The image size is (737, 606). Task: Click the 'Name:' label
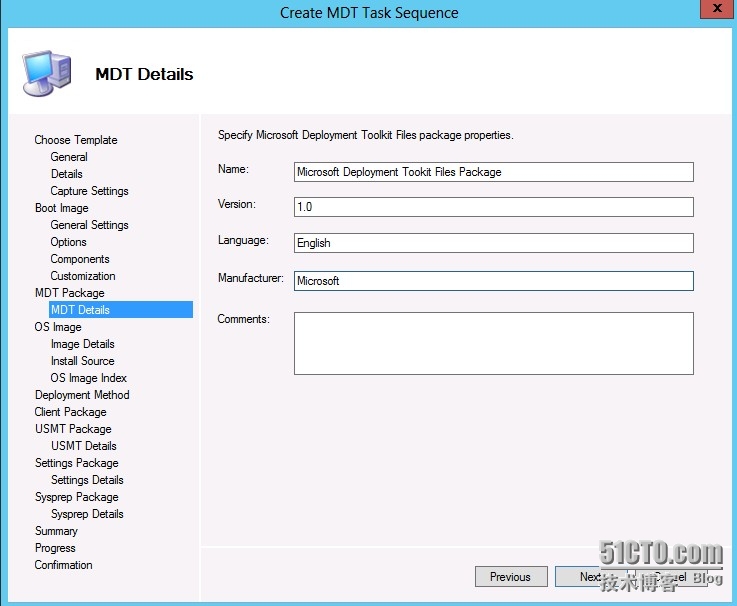tap(233, 169)
